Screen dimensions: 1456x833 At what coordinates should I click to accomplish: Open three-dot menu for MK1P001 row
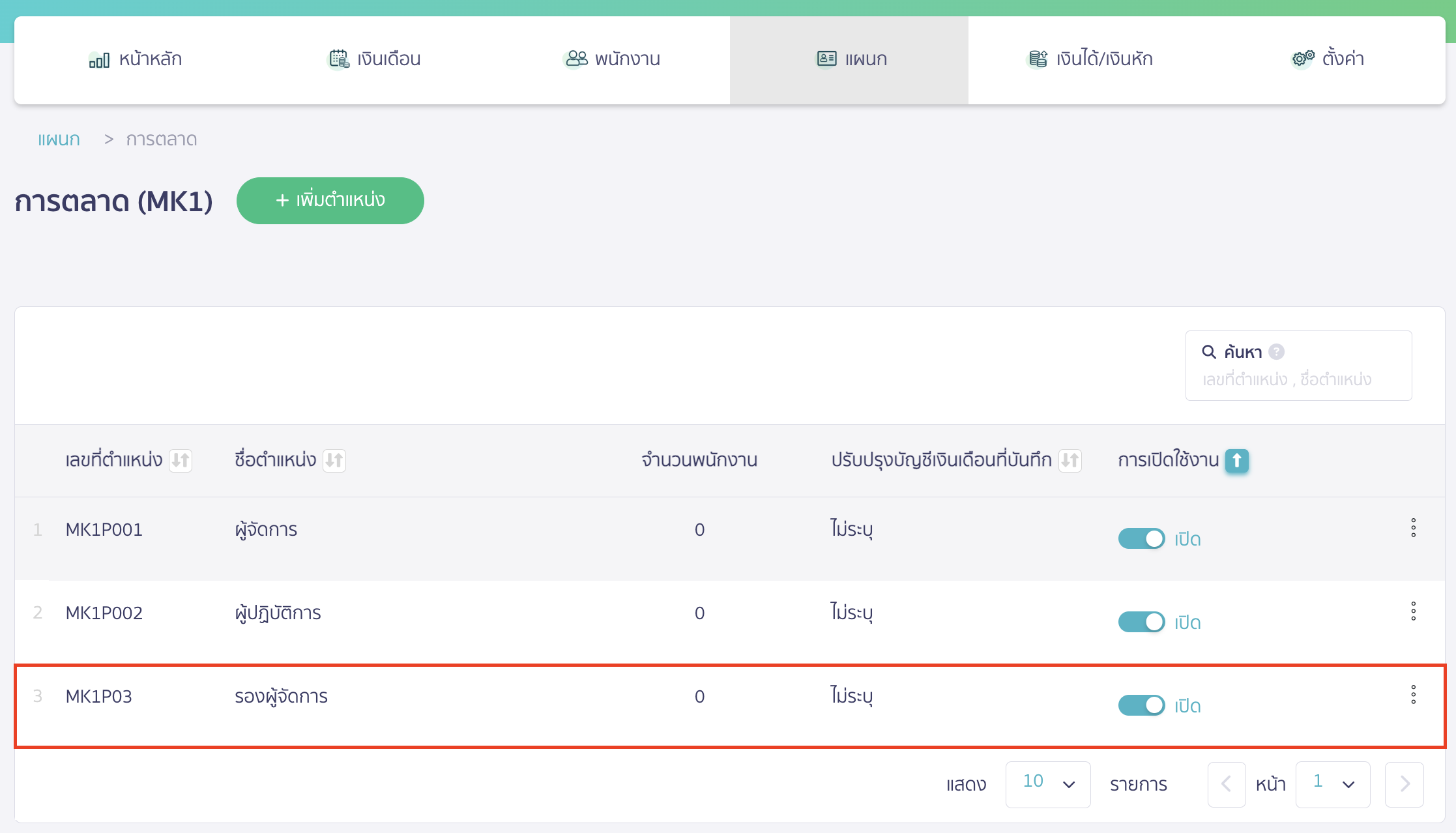point(1413,528)
